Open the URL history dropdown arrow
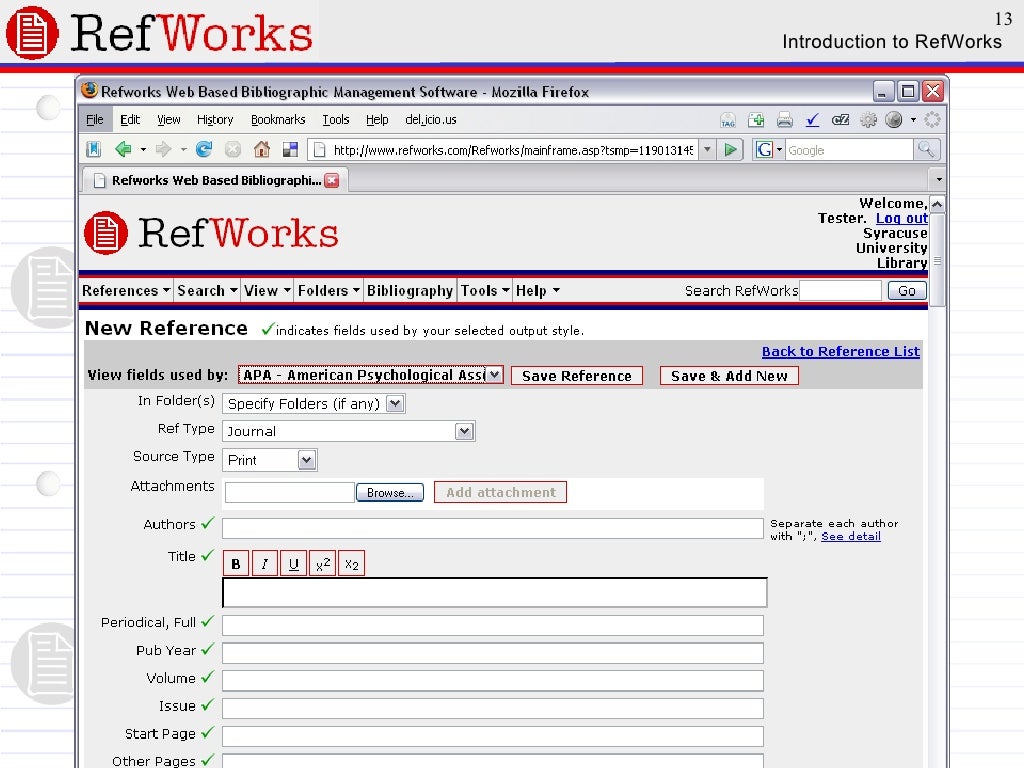Viewport: 1024px width, 768px height. (x=707, y=150)
